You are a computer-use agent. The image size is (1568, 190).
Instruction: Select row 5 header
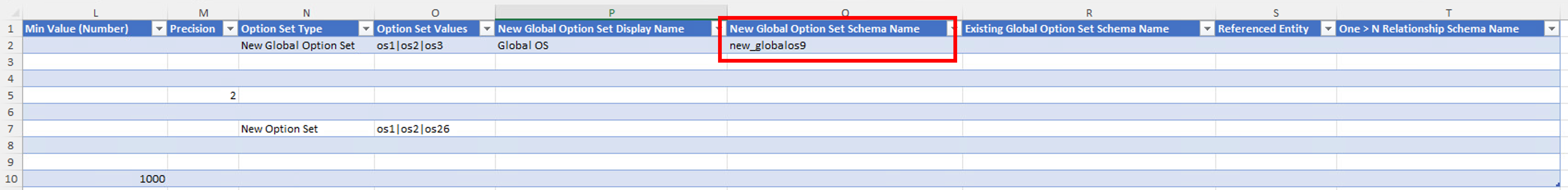tap(10, 95)
